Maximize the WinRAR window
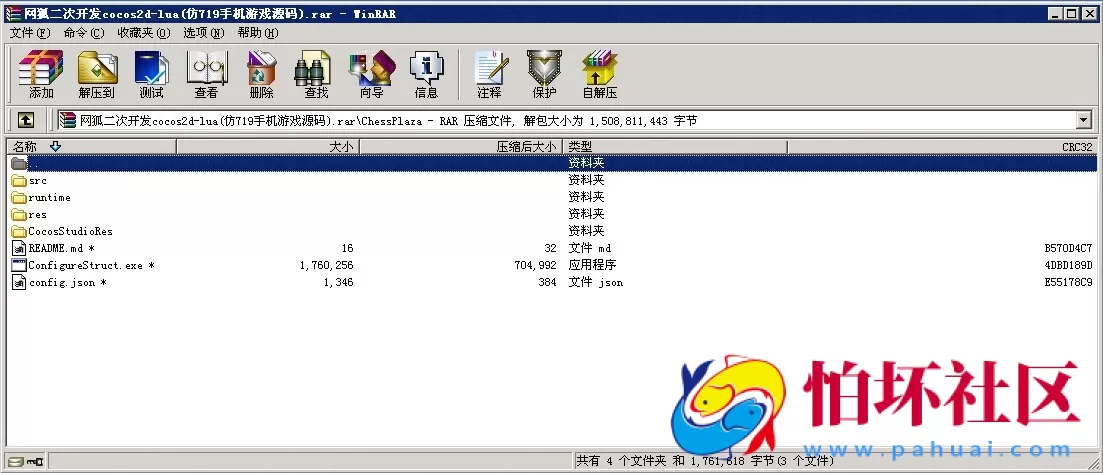Viewport: 1103px width, 473px height. pyautogui.click(x=1071, y=13)
